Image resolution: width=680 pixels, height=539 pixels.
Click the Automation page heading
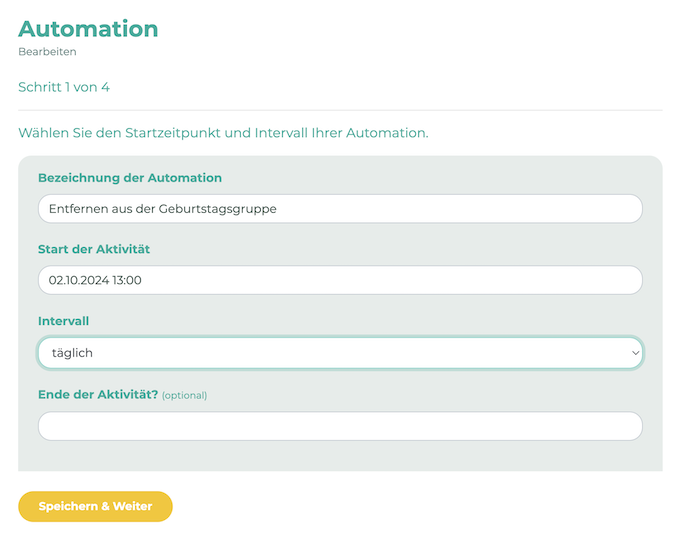click(88, 29)
